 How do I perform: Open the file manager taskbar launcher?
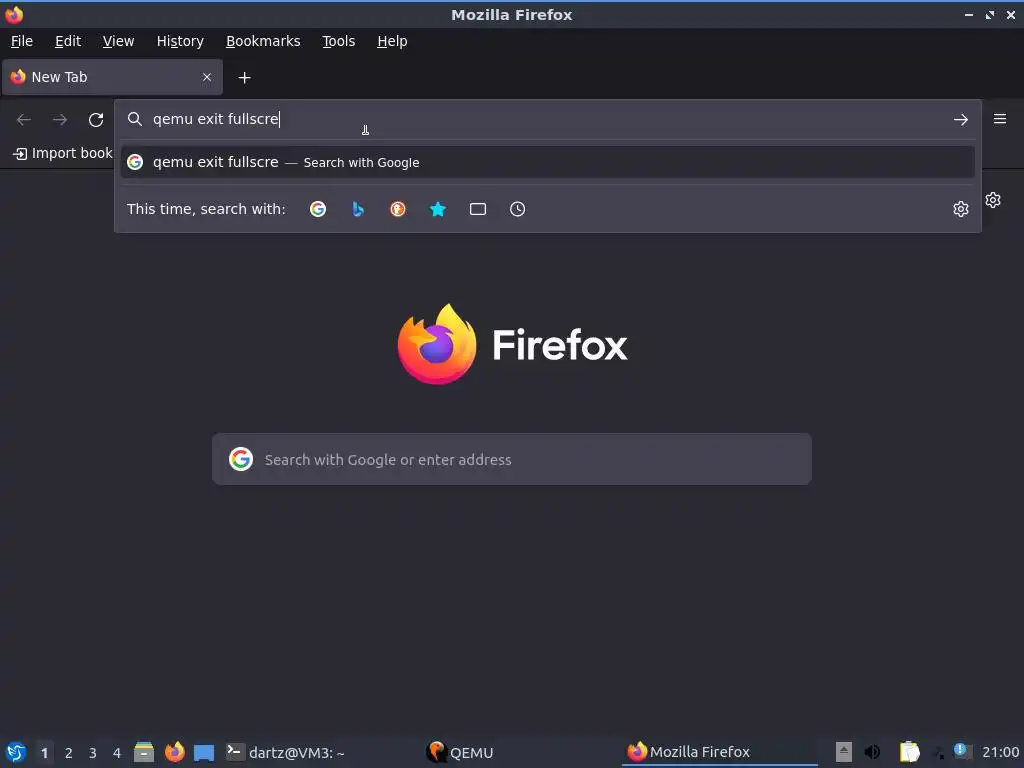click(x=144, y=752)
